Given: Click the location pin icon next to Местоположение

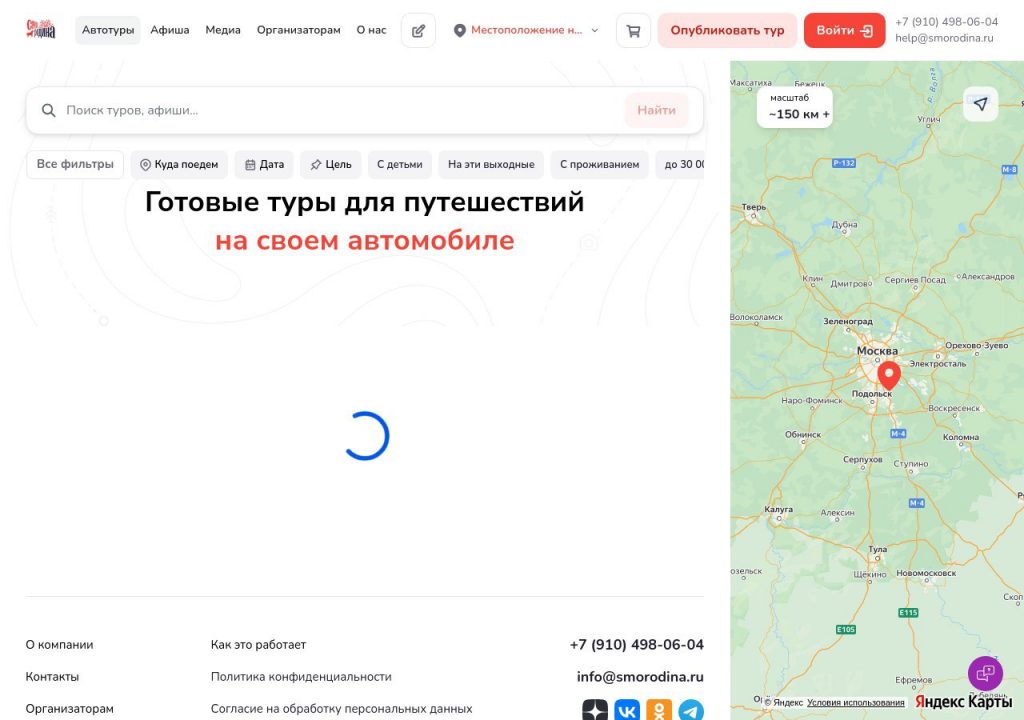Looking at the screenshot, I should click(x=459, y=30).
